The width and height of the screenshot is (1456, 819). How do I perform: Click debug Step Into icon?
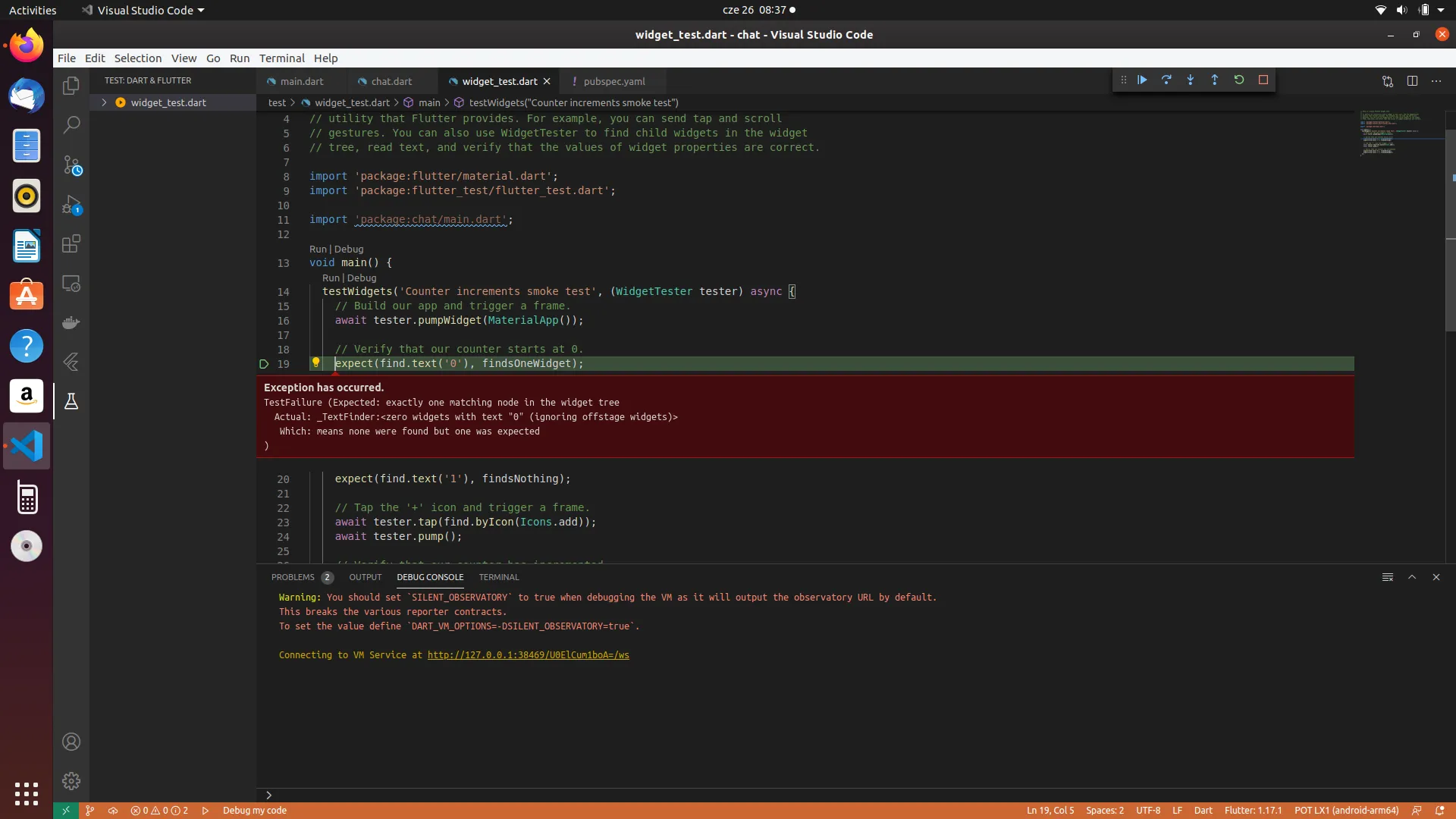click(x=1191, y=80)
